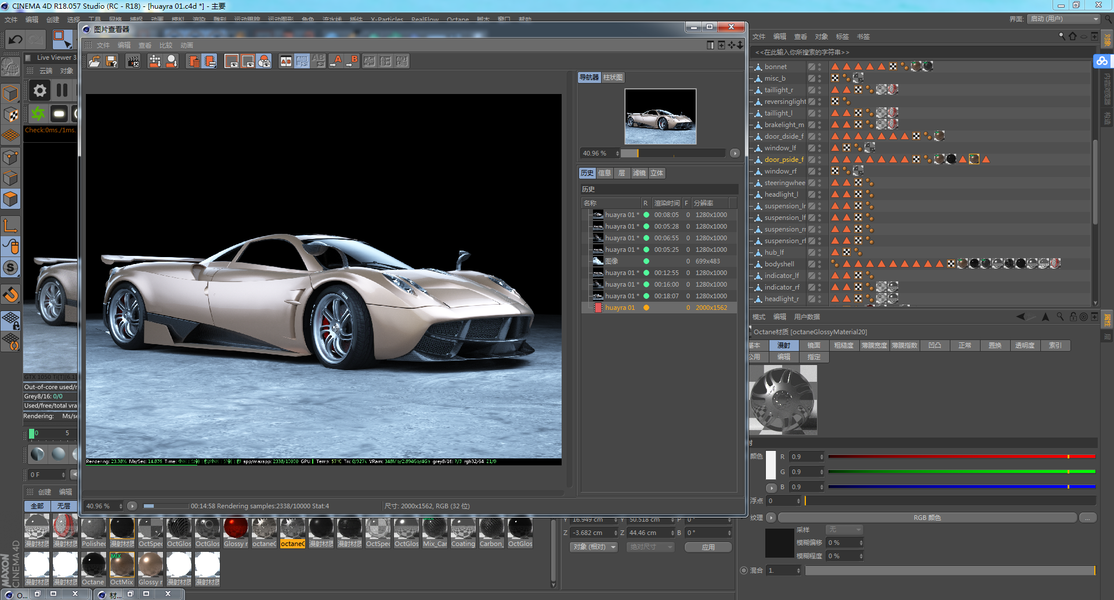Screen dimensions: 1114x600
Task: Select the red Glossy material ball
Action: coord(235,528)
